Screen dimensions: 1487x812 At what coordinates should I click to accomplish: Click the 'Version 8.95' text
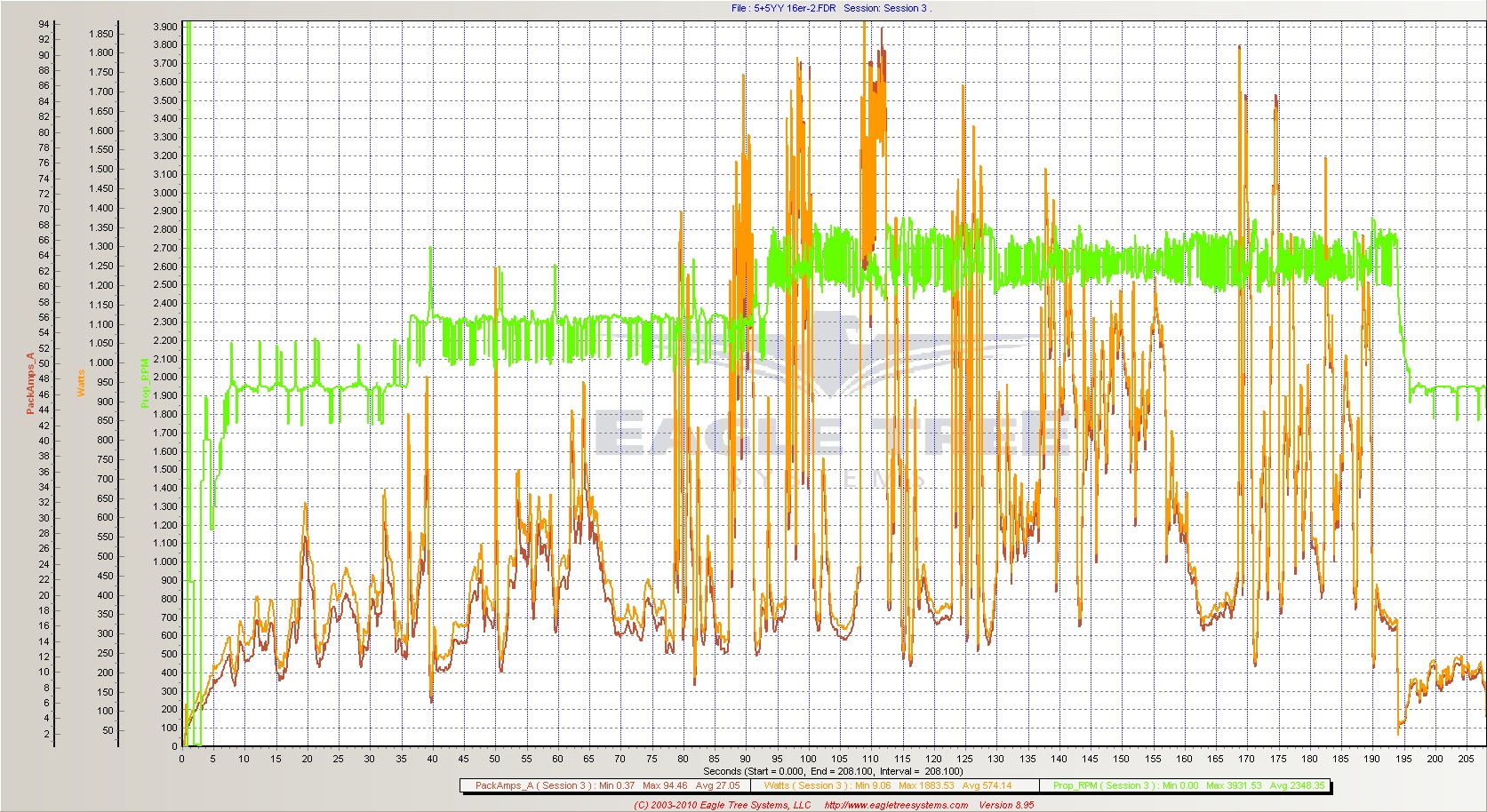(1006, 805)
